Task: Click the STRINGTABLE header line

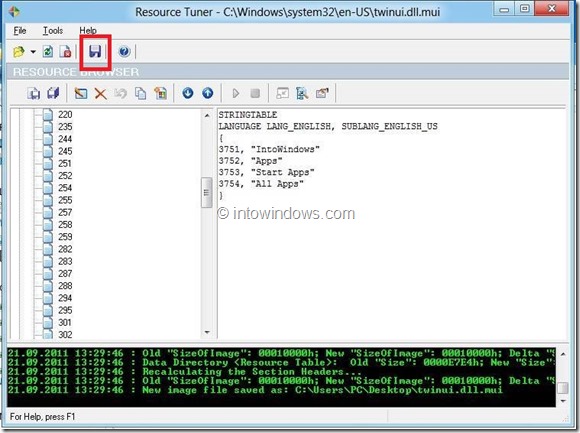Action: (248, 115)
